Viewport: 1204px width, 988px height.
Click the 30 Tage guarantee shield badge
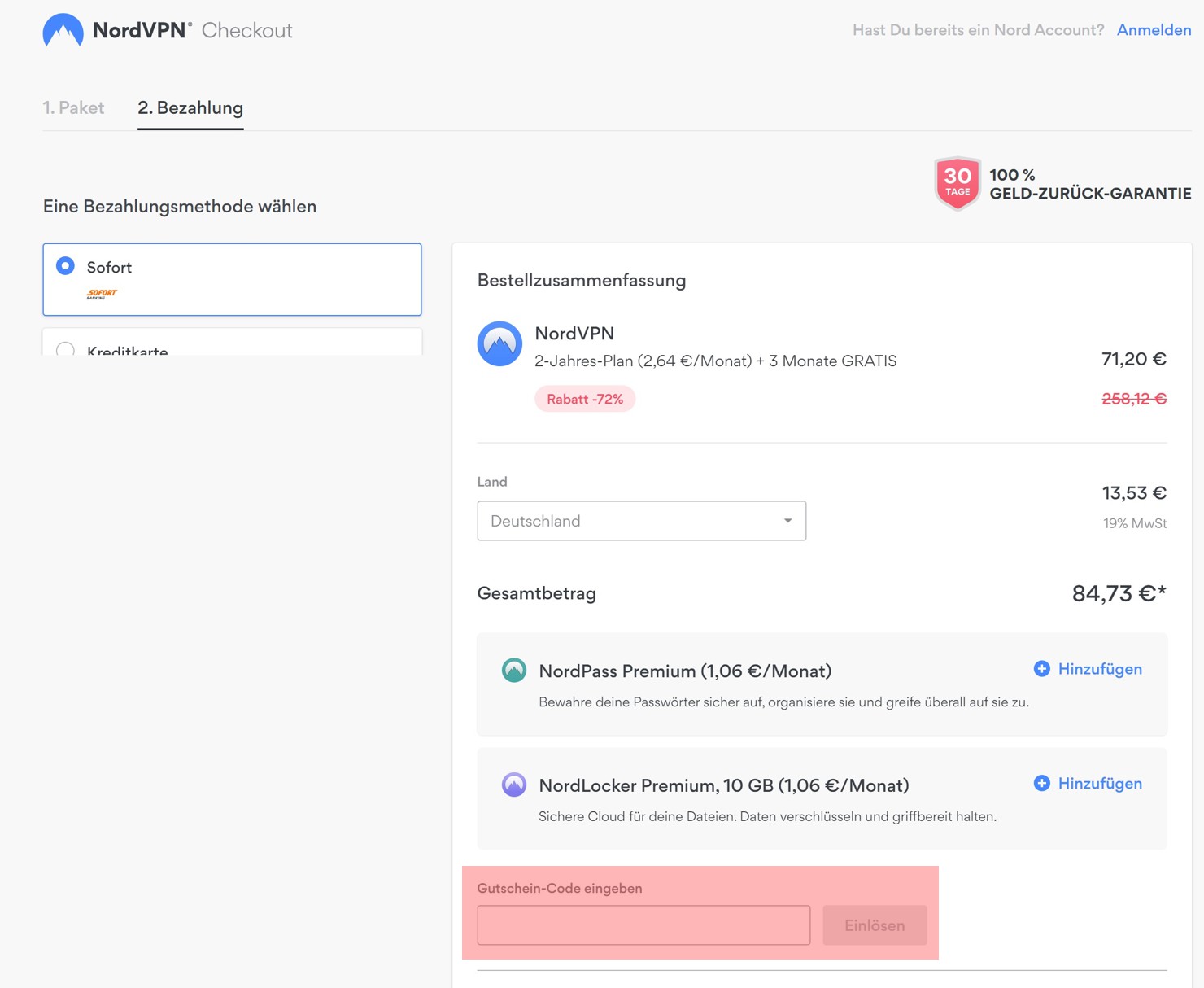coord(958,183)
